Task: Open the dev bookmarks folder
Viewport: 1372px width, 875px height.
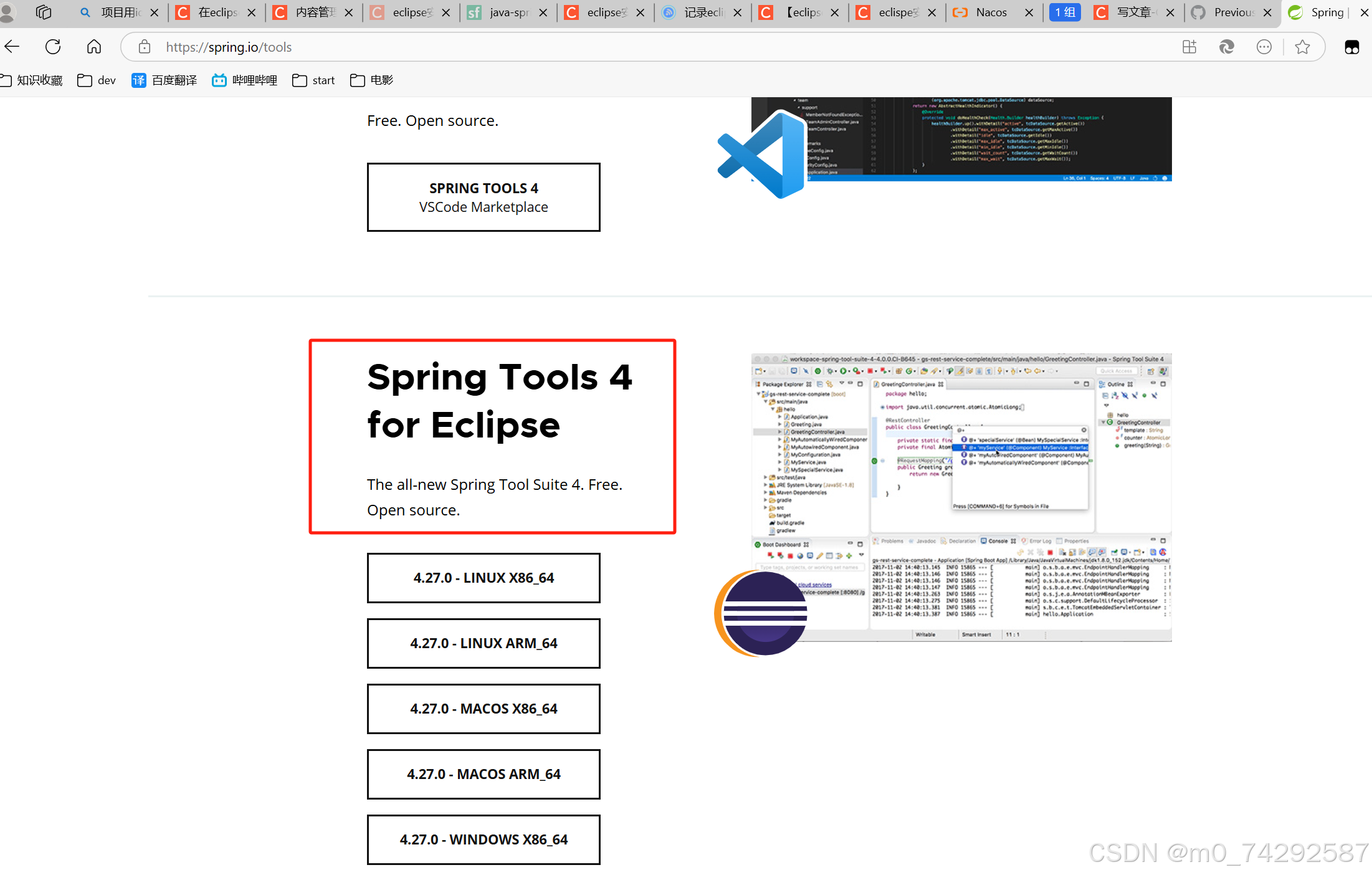Action: [x=97, y=80]
